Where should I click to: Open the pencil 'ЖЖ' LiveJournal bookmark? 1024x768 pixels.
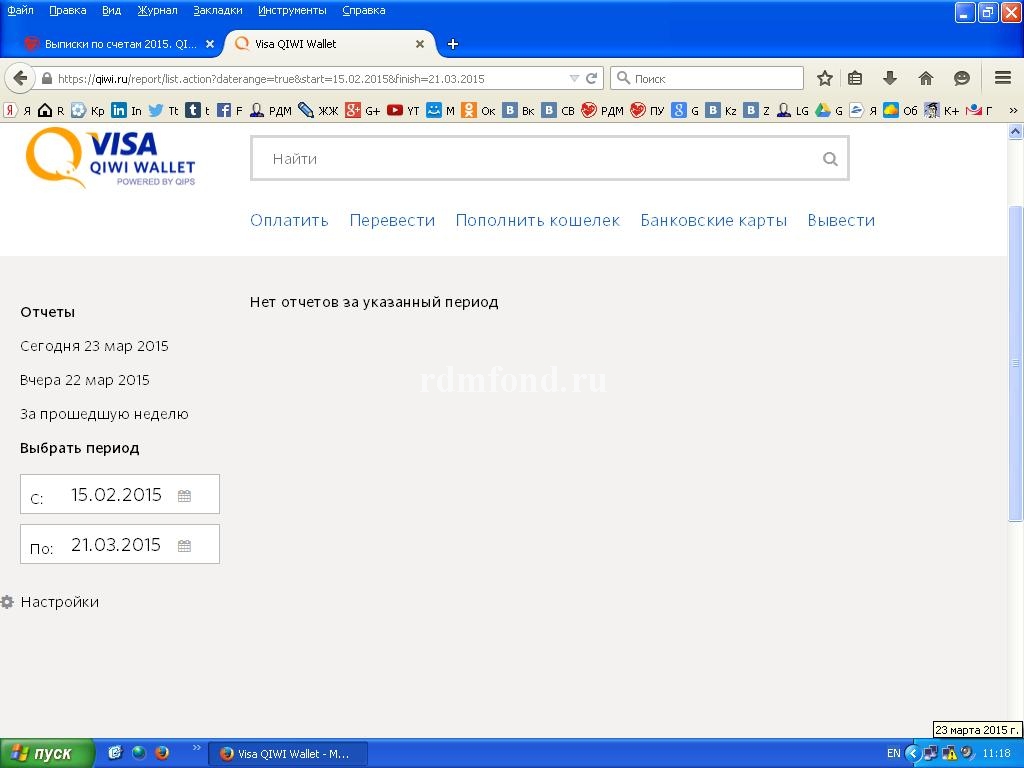coord(318,110)
